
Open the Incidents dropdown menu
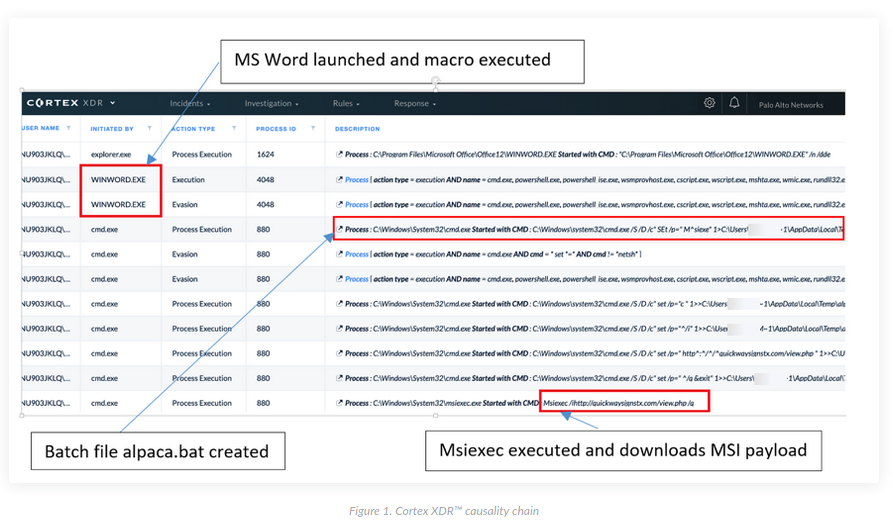(190, 103)
